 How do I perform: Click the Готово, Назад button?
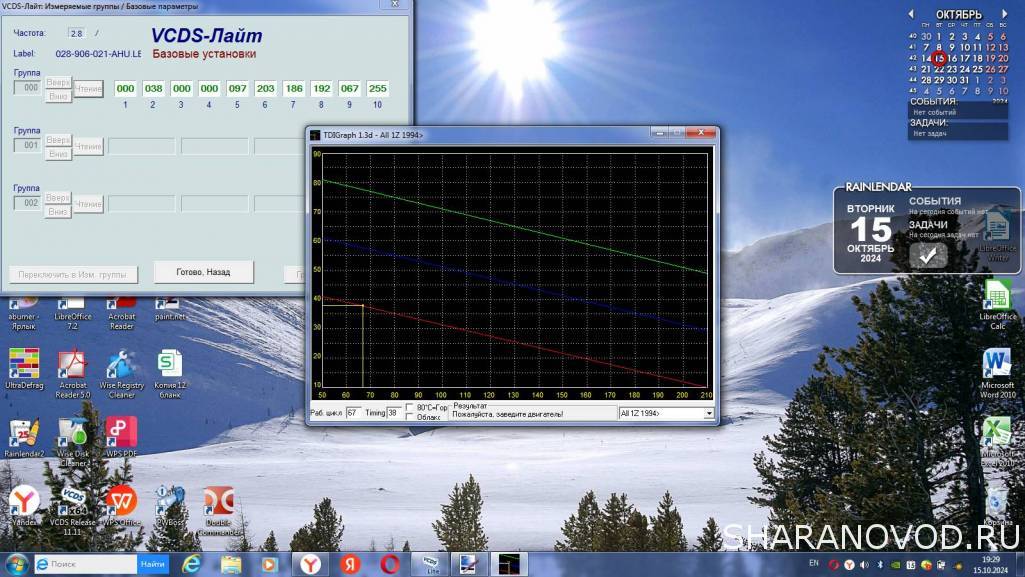(203, 272)
